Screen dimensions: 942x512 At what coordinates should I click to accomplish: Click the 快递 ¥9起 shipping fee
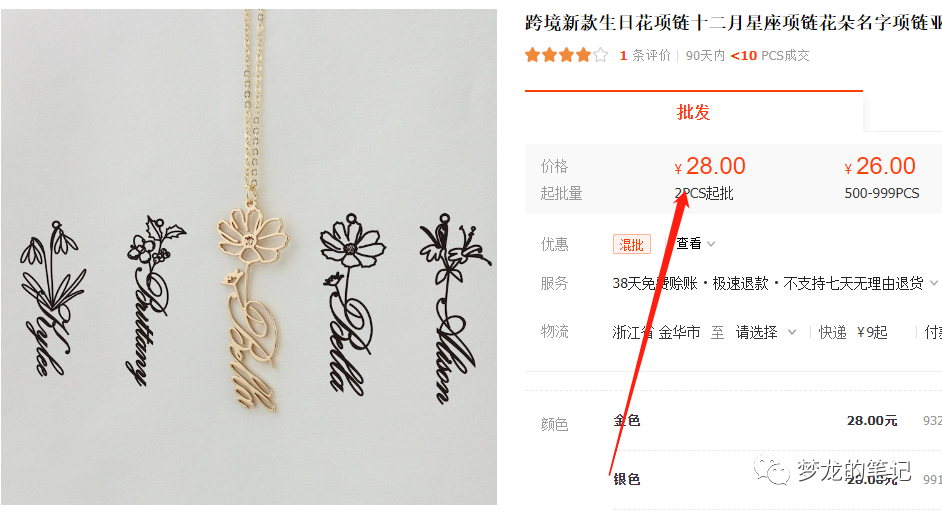pos(852,332)
